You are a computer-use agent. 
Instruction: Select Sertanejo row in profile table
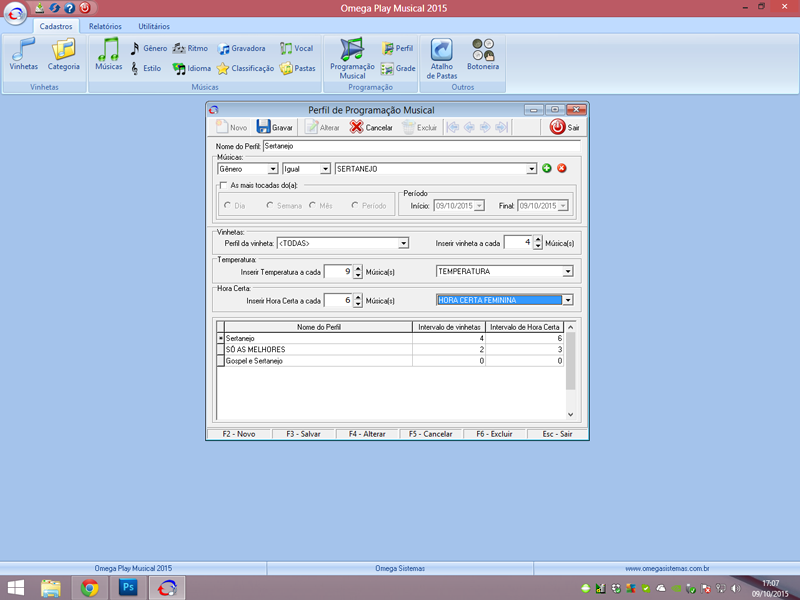click(390, 338)
